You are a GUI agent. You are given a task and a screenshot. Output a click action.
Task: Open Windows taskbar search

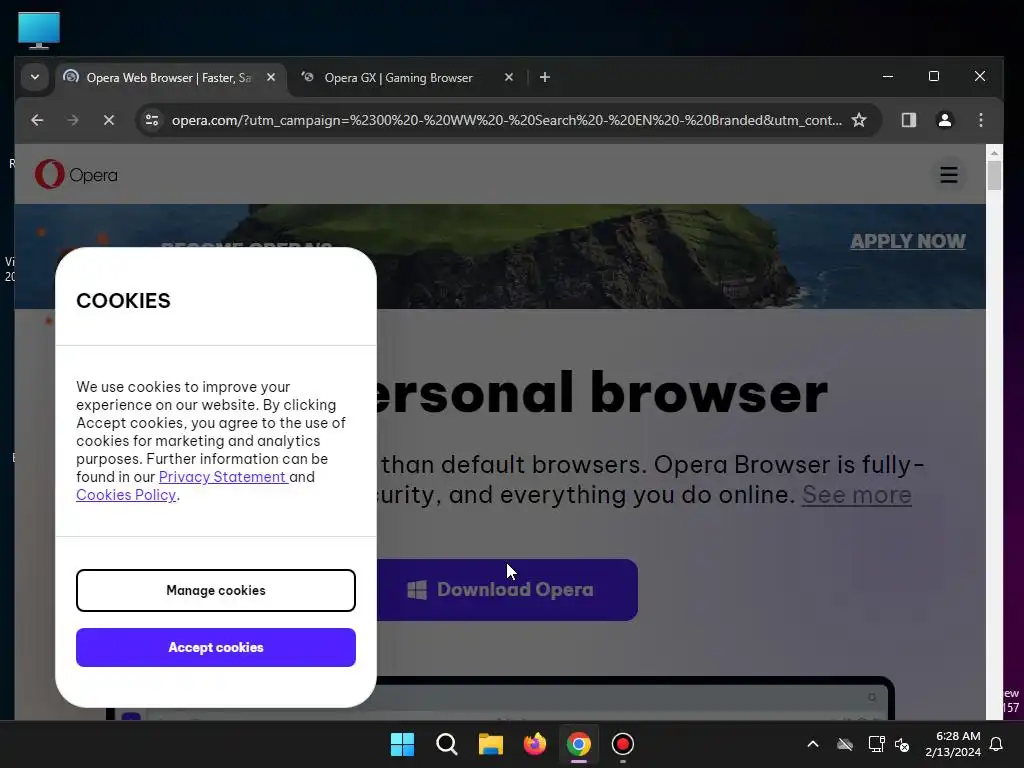pyautogui.click(x=447, y=744)
